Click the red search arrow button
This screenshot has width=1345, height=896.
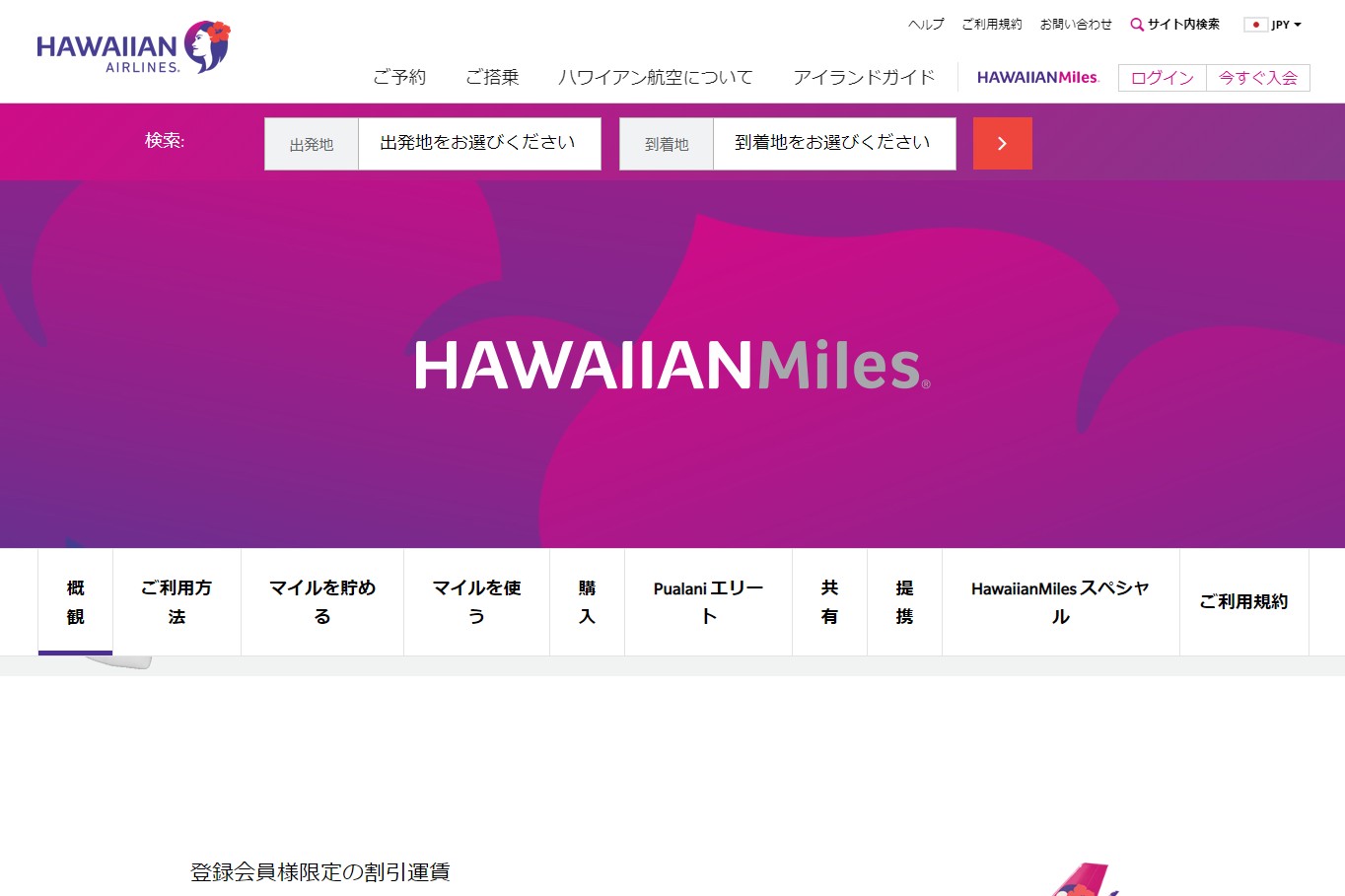tap(1002, 144)
